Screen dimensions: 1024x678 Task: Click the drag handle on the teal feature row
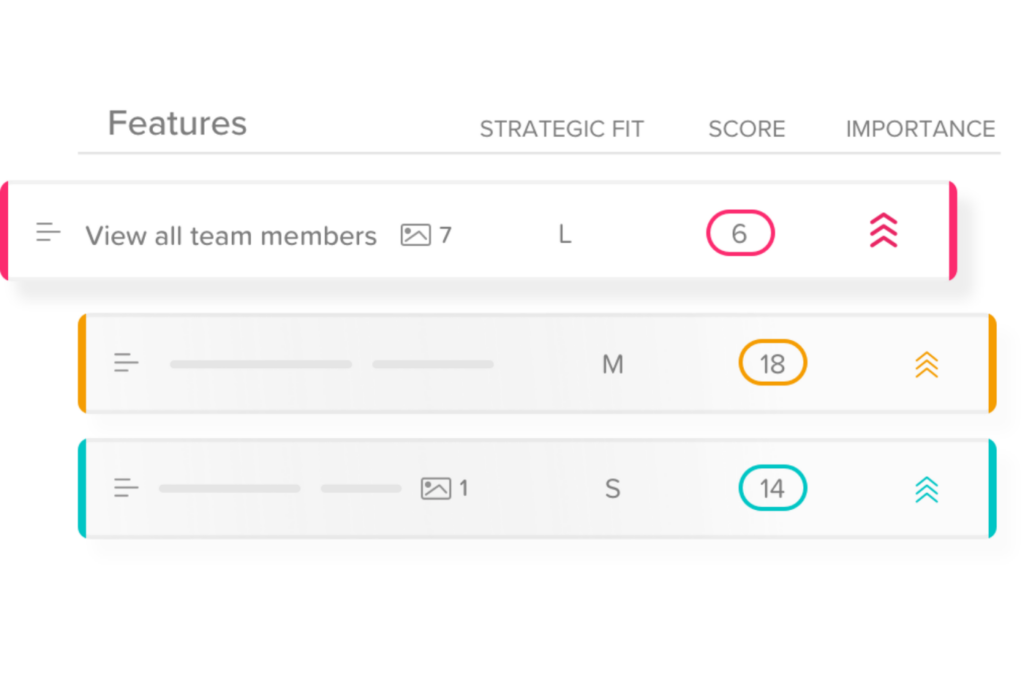pos(126,488)
